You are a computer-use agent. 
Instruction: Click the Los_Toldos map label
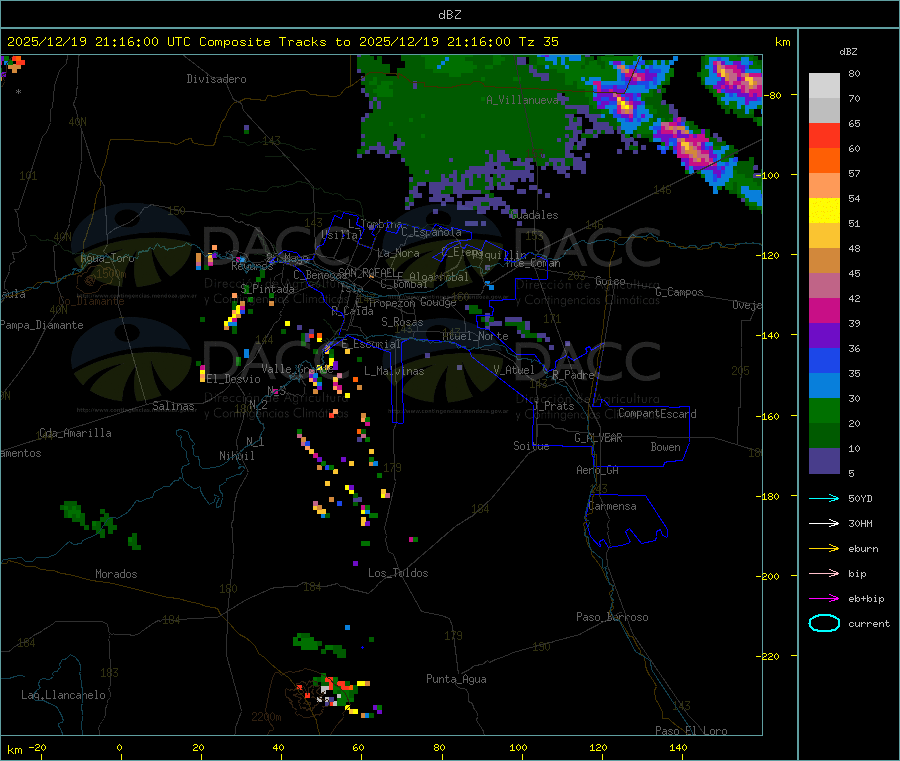[x=398, y=573]
